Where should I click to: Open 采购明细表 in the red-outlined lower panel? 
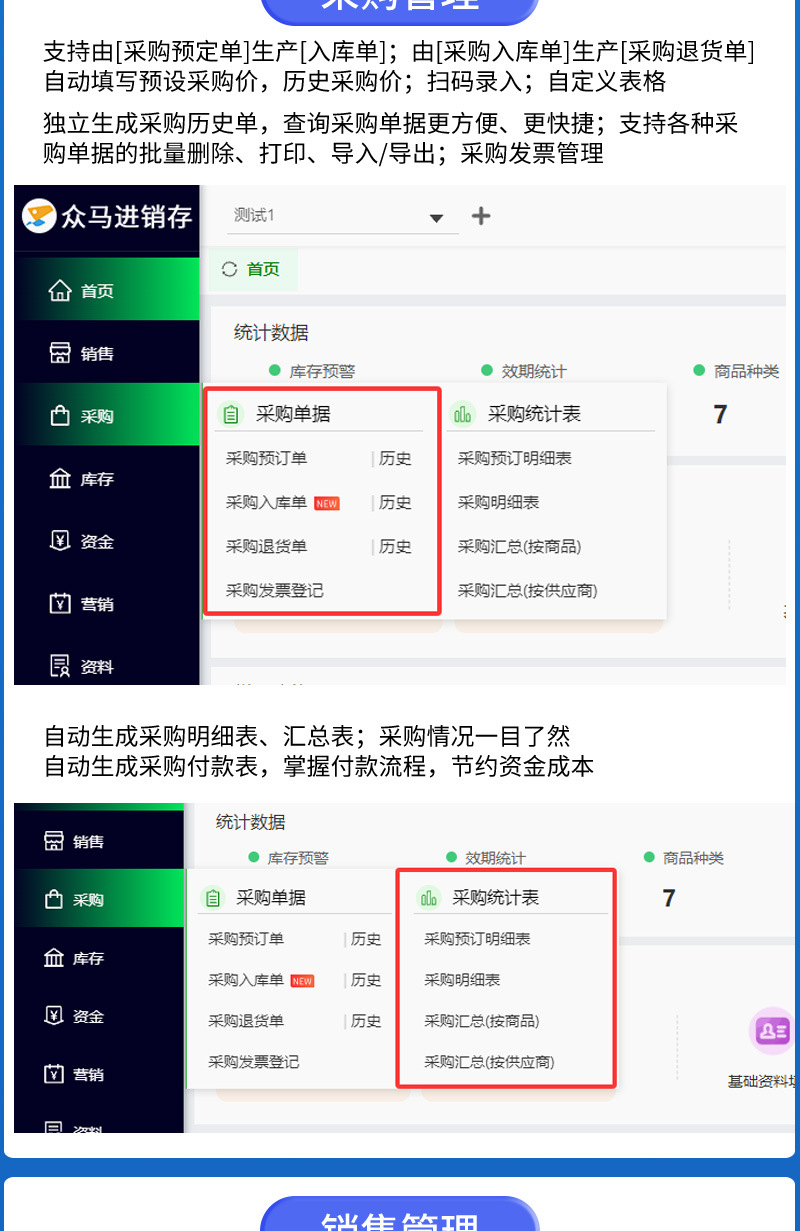[x=462, y=980]
